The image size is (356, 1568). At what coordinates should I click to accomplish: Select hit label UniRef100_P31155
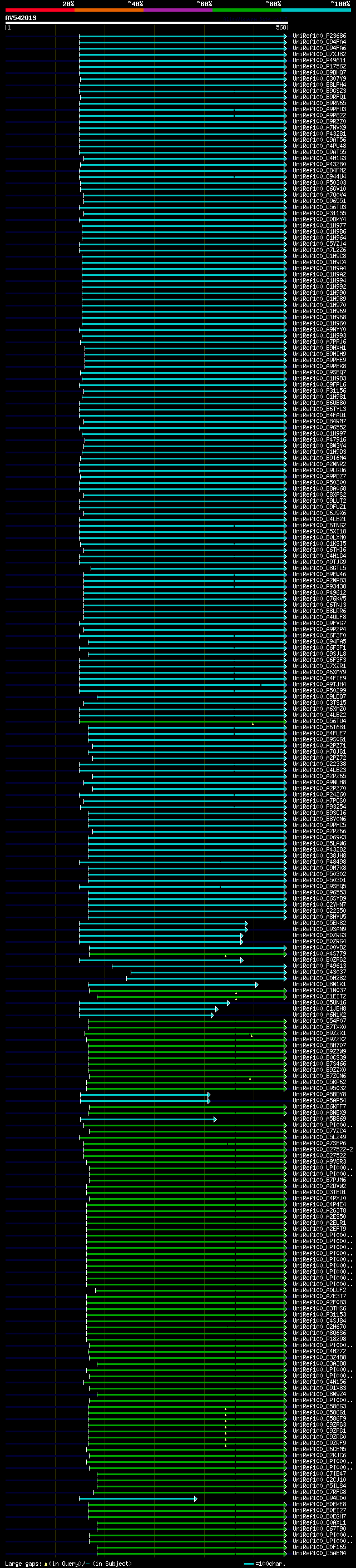319,213
